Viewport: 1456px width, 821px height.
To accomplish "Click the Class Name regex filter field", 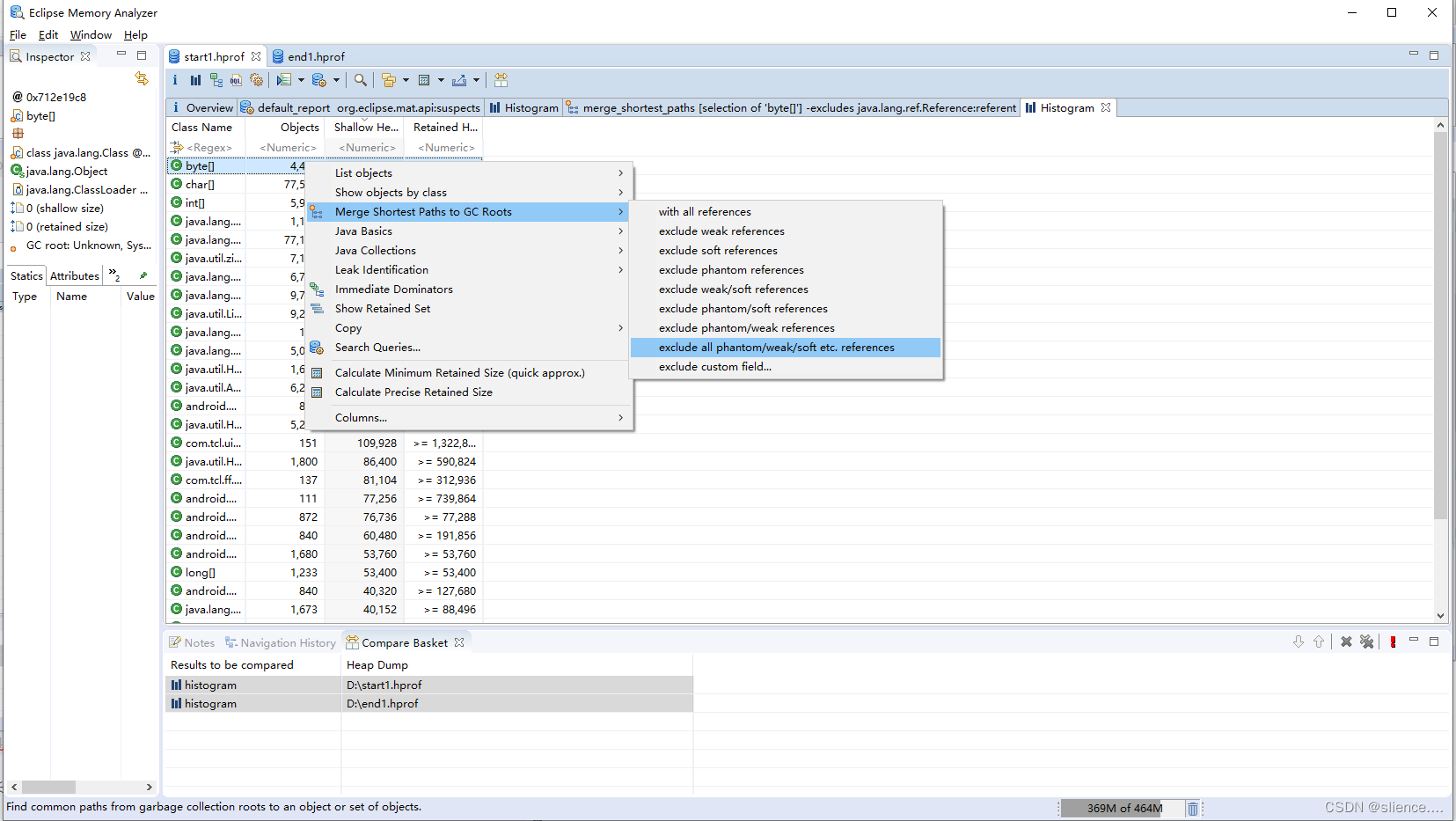I will [208, 148].
